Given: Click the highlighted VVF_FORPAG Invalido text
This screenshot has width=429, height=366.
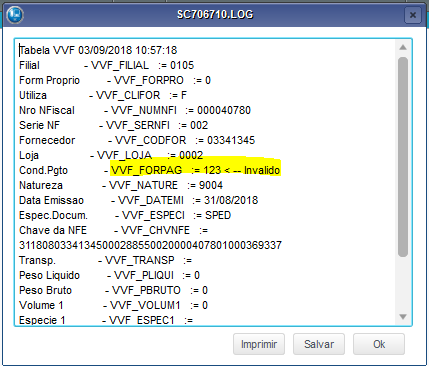Looking at the screenshot, I should pyautogui.click(x=195, y=170).
